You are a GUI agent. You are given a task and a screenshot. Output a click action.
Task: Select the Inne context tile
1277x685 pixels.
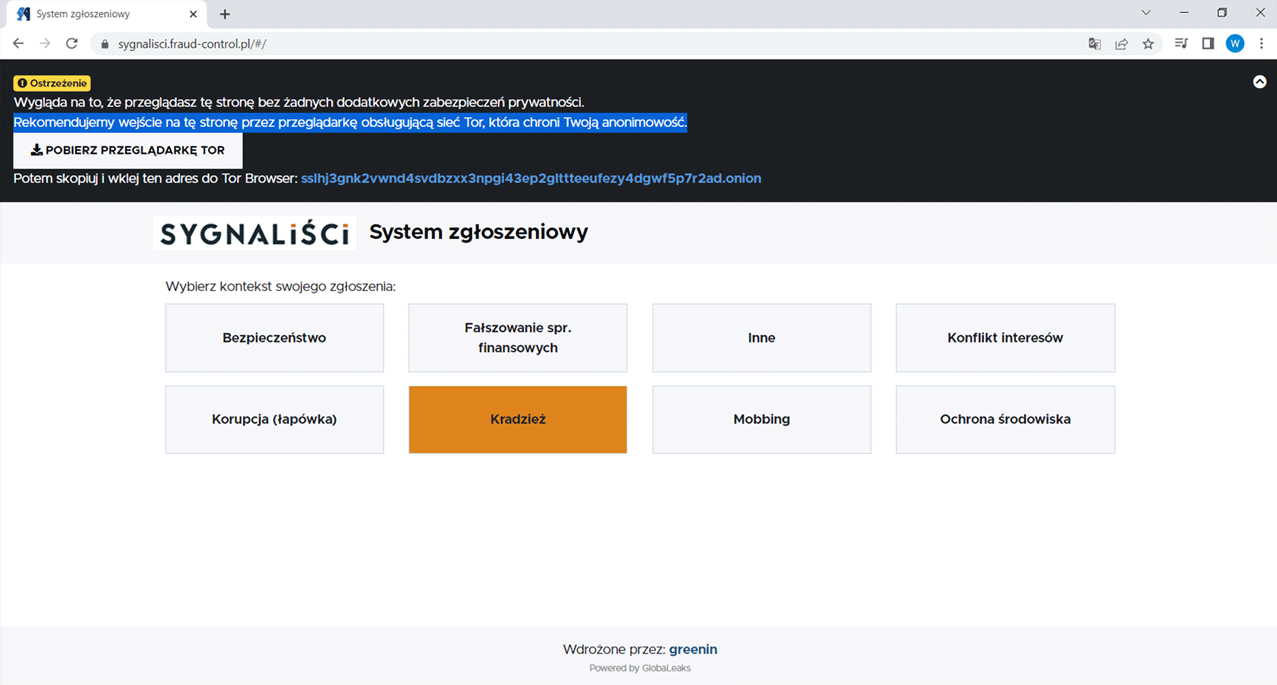click(x=761, y=338)
